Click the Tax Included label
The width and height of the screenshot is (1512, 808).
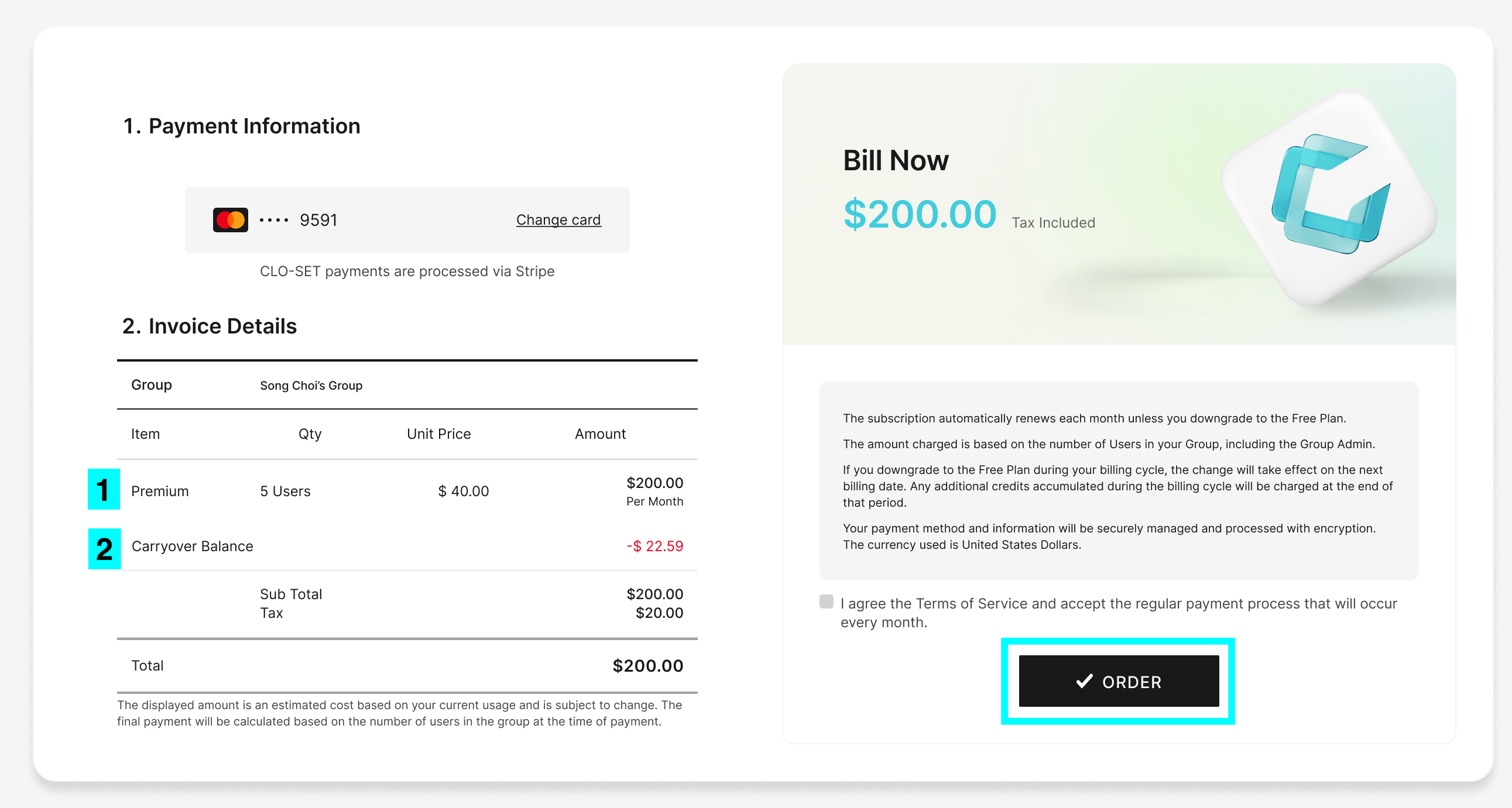1053,223
